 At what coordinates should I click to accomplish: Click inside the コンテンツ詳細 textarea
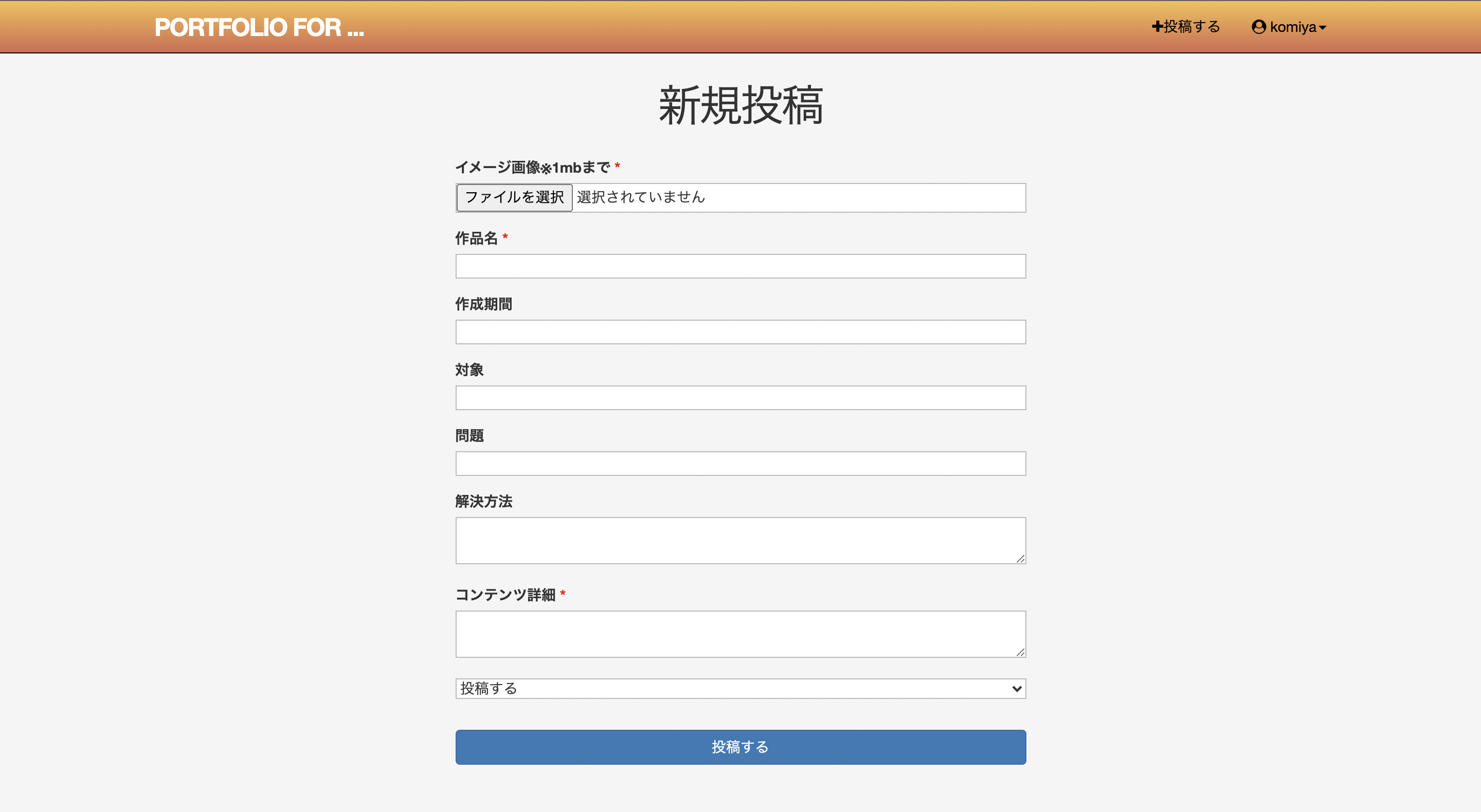pos(740,634)
